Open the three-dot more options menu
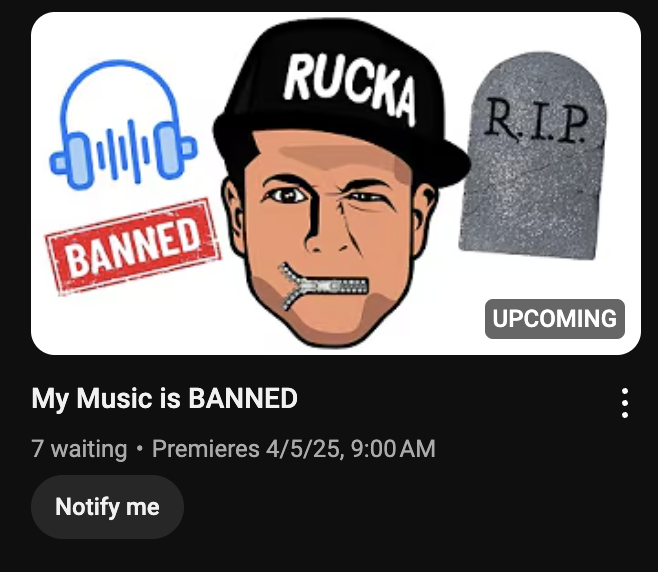The height and width of the screenshot is (572, 658). pyautogui.click(x=624, y=403)
